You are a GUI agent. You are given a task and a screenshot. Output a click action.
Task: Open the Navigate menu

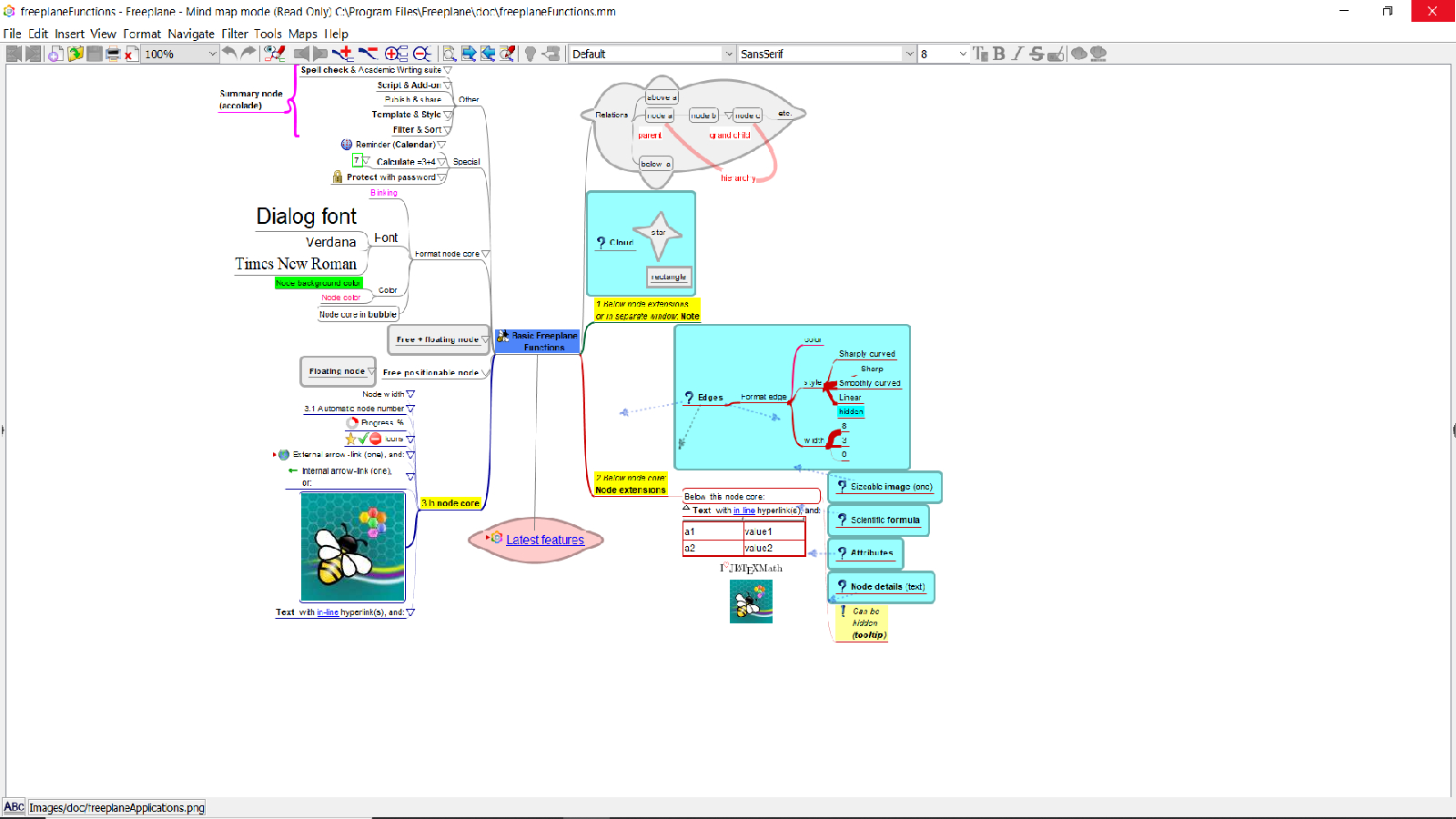[x=191, y=34]
